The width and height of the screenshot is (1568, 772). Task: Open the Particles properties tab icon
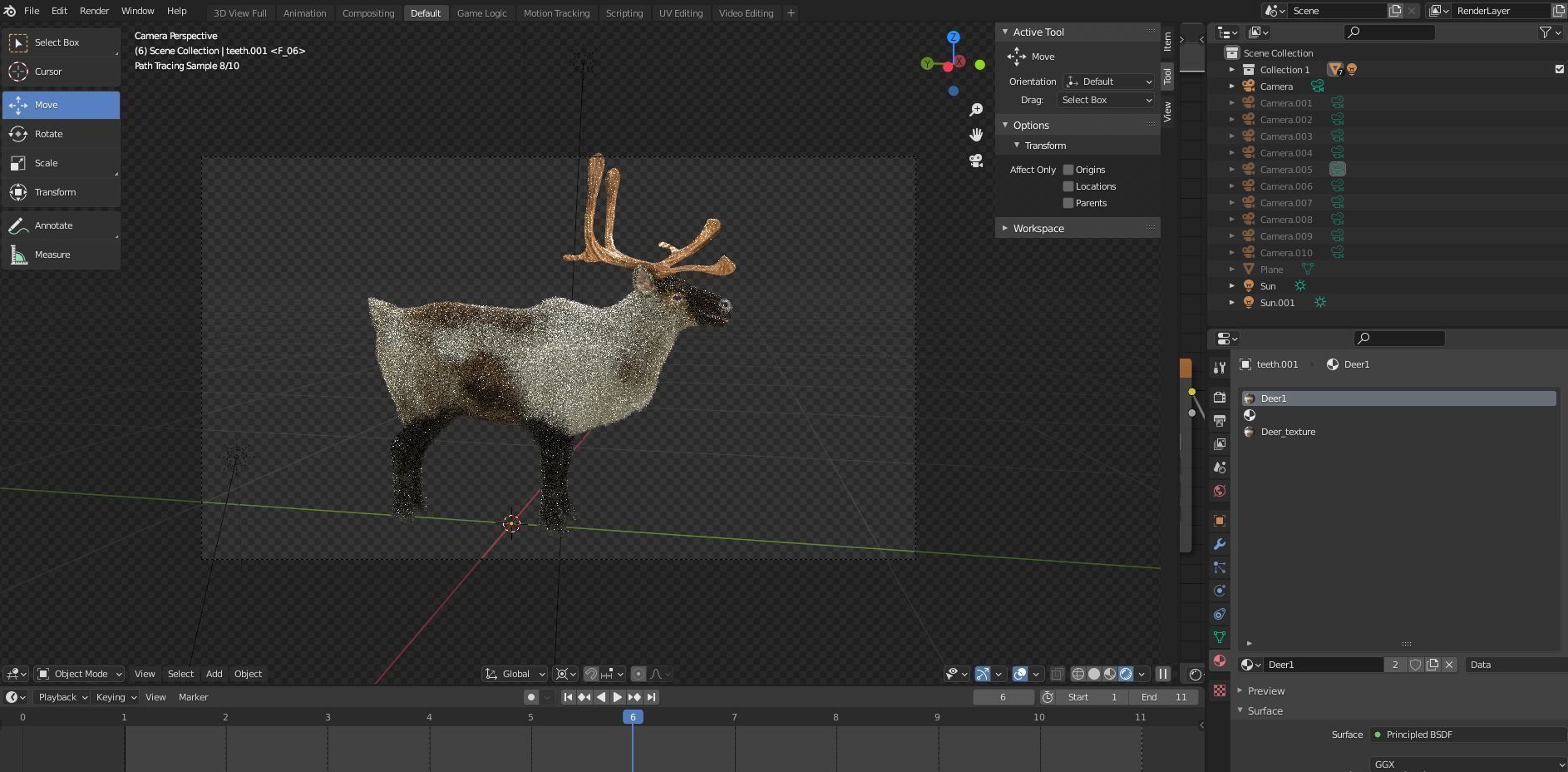1220,567
